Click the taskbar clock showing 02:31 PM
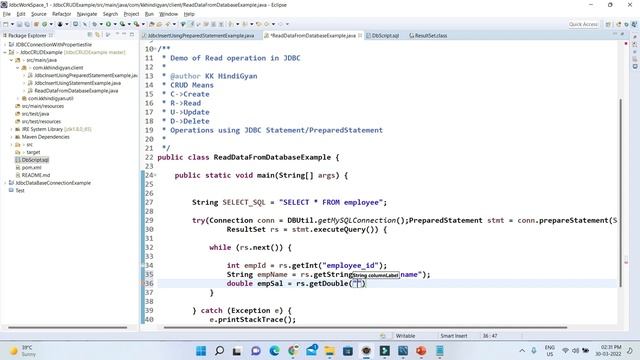The height and width of the screenshot is (360, 640). tap(608, 351)
